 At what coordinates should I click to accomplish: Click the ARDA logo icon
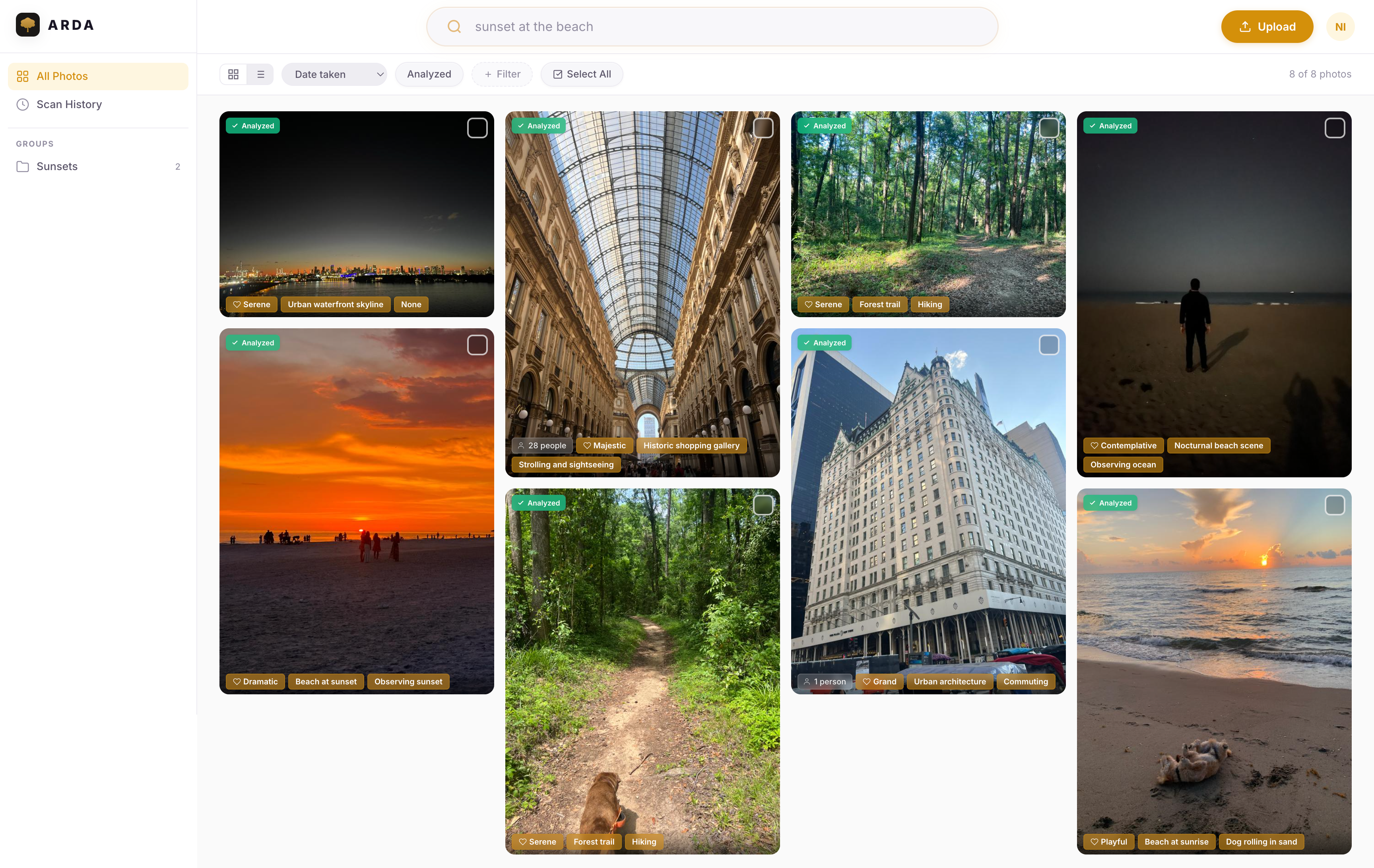pos(27,25)
